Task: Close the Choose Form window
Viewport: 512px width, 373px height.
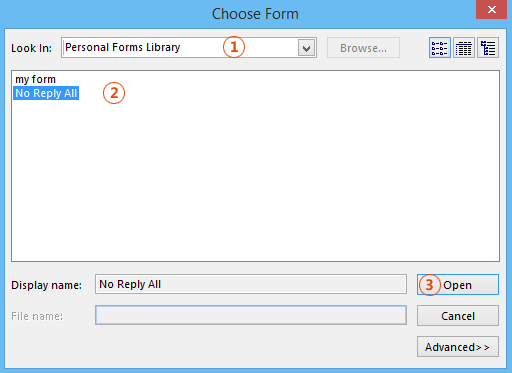Action: (x=491, y=10)
